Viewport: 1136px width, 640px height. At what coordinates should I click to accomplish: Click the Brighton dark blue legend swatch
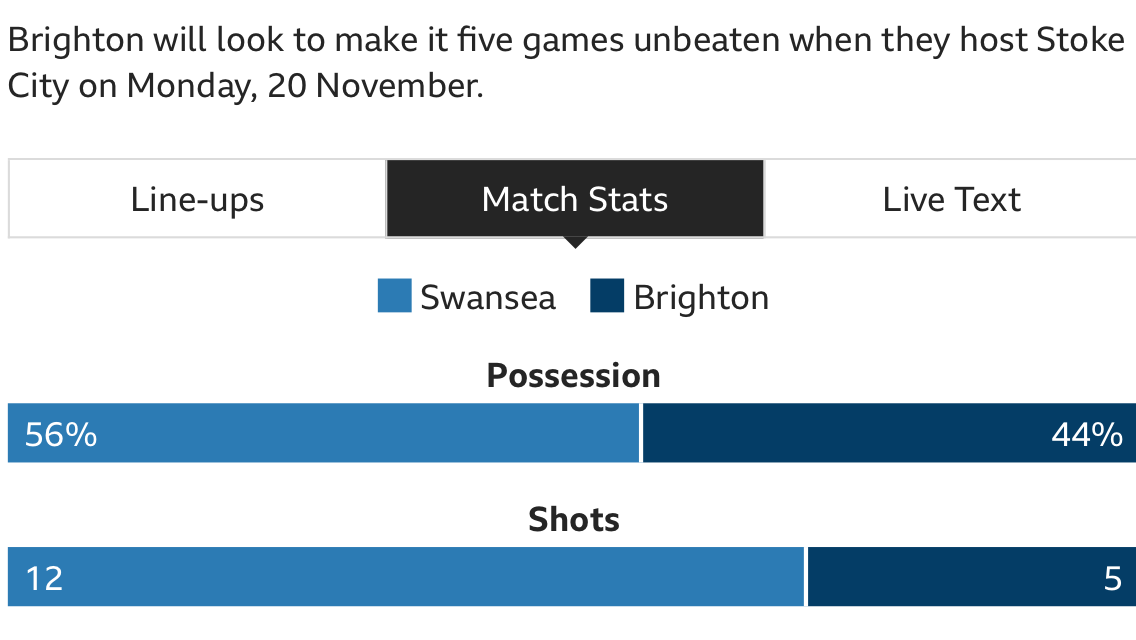click(x=607, y=296)
